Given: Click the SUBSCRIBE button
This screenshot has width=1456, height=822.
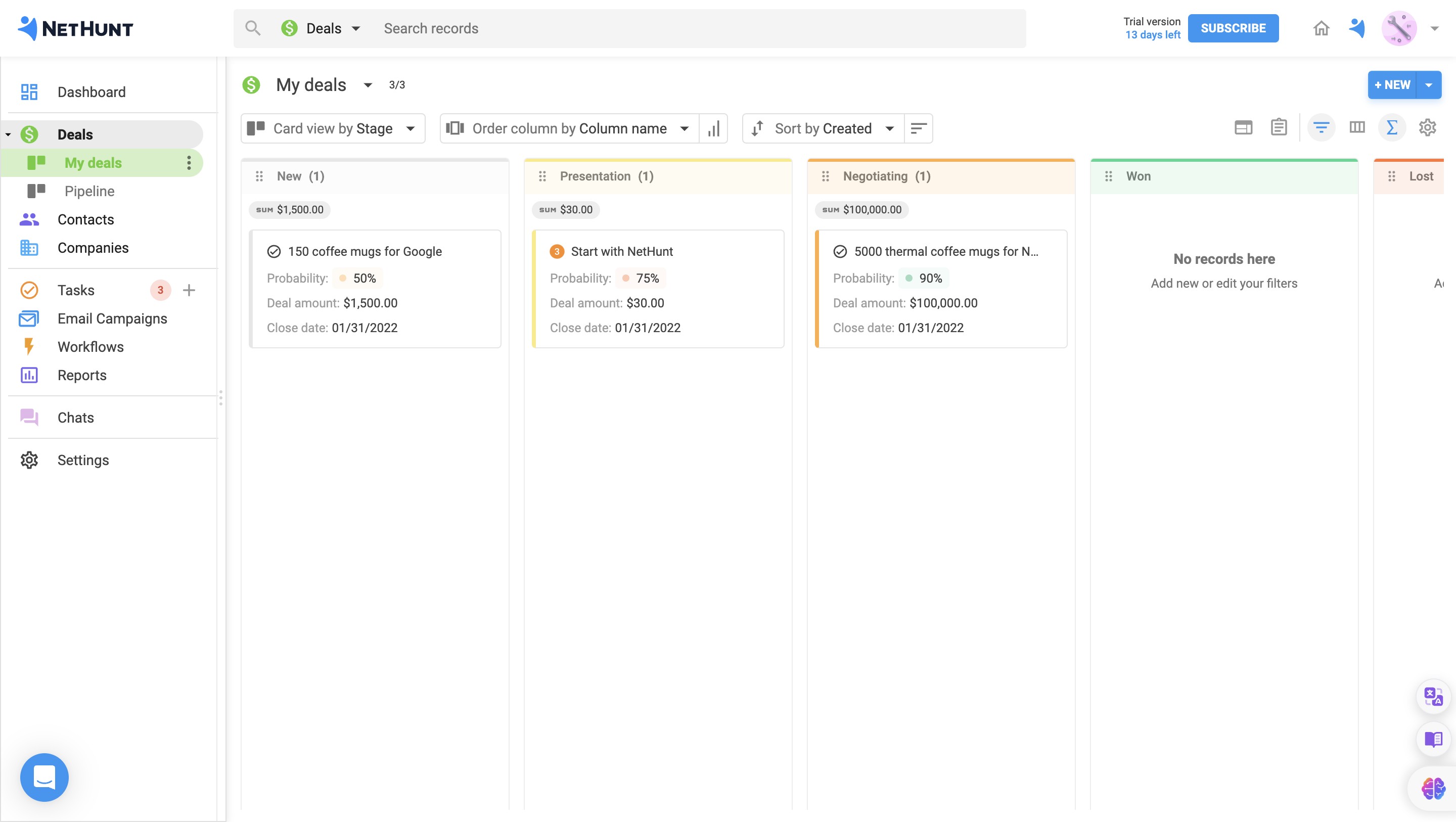Looking at the screenshot, I should 1233,28.
